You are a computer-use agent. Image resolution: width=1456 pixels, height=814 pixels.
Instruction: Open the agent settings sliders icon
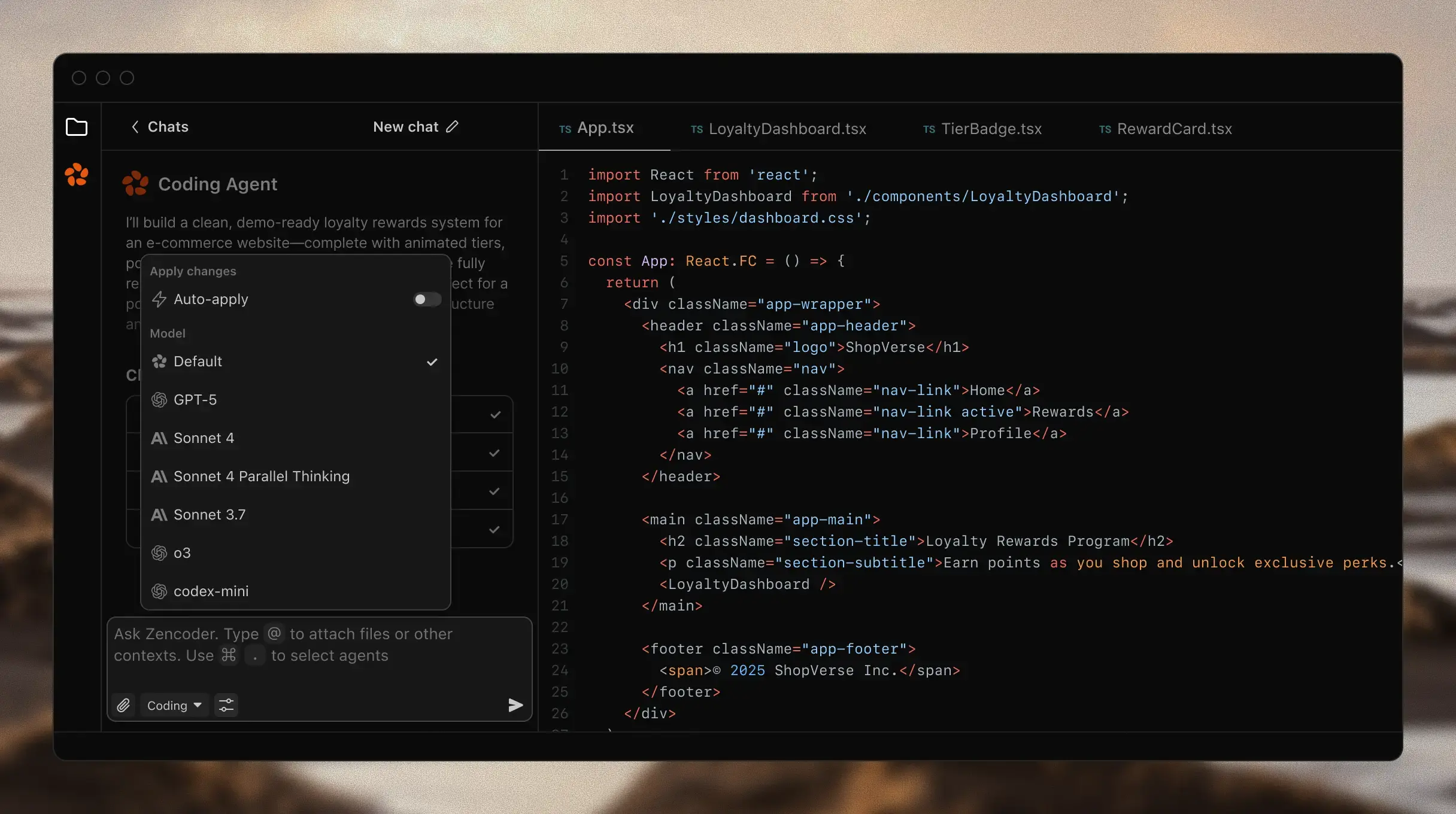(226, 705)
